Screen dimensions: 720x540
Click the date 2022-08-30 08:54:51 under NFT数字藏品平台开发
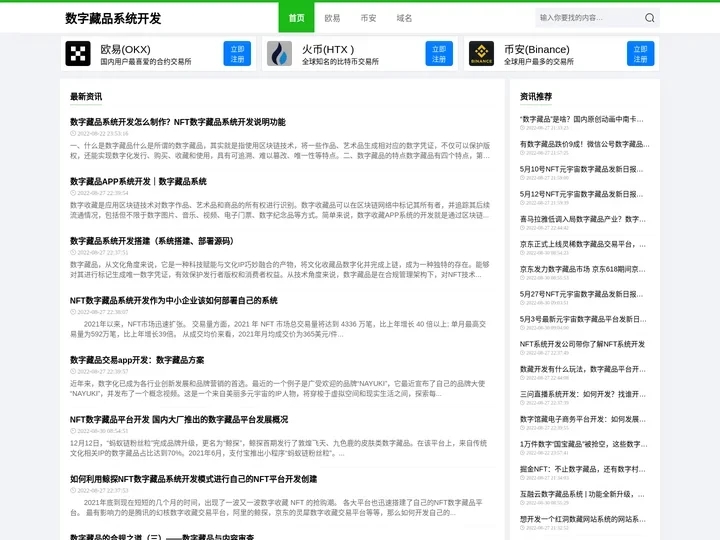[x=103, y=431]
